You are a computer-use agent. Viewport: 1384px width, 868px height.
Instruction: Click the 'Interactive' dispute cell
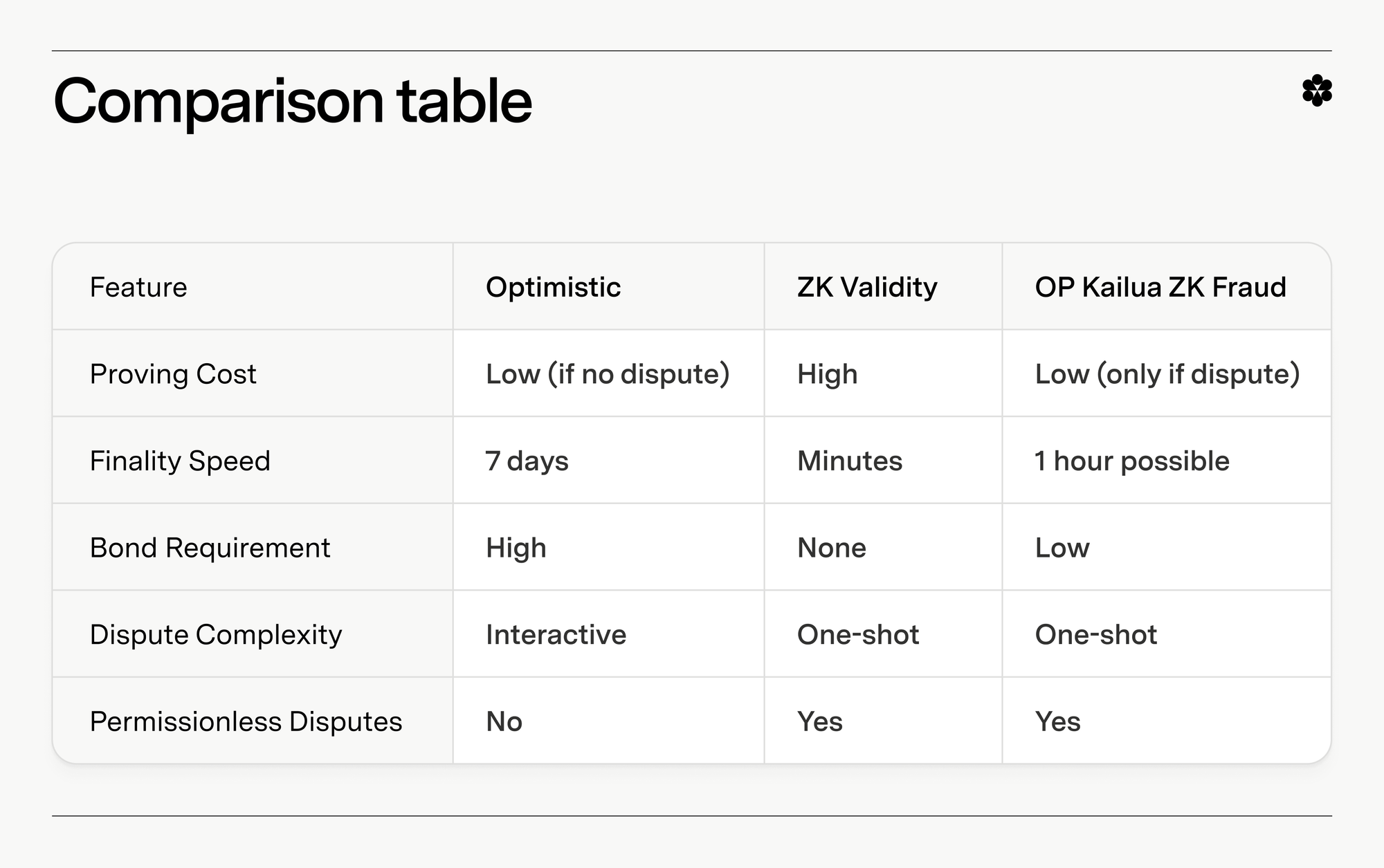tap(556, 635)
